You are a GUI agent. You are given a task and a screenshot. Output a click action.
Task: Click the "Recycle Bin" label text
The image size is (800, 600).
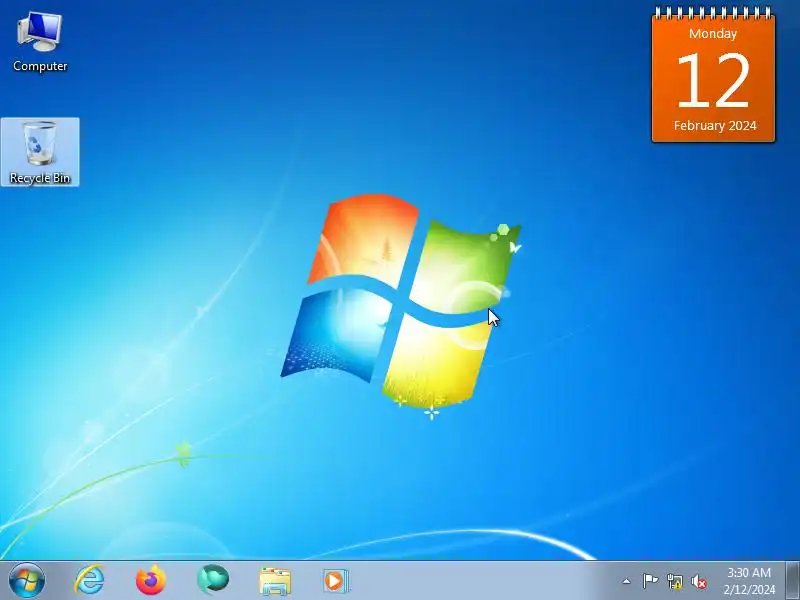pyautogui.click(x=40, y=178)
